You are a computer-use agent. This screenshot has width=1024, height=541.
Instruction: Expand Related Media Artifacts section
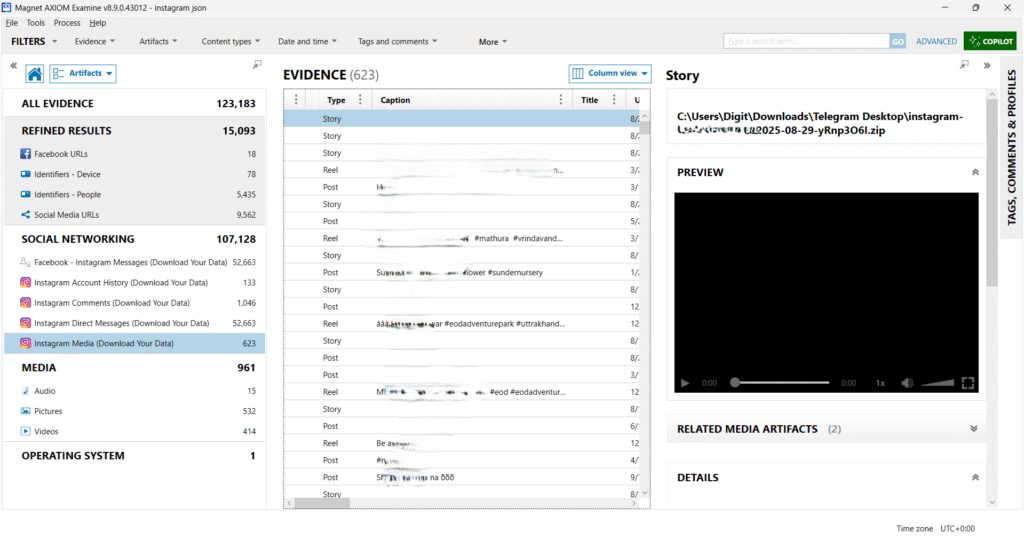click(974, 429)
